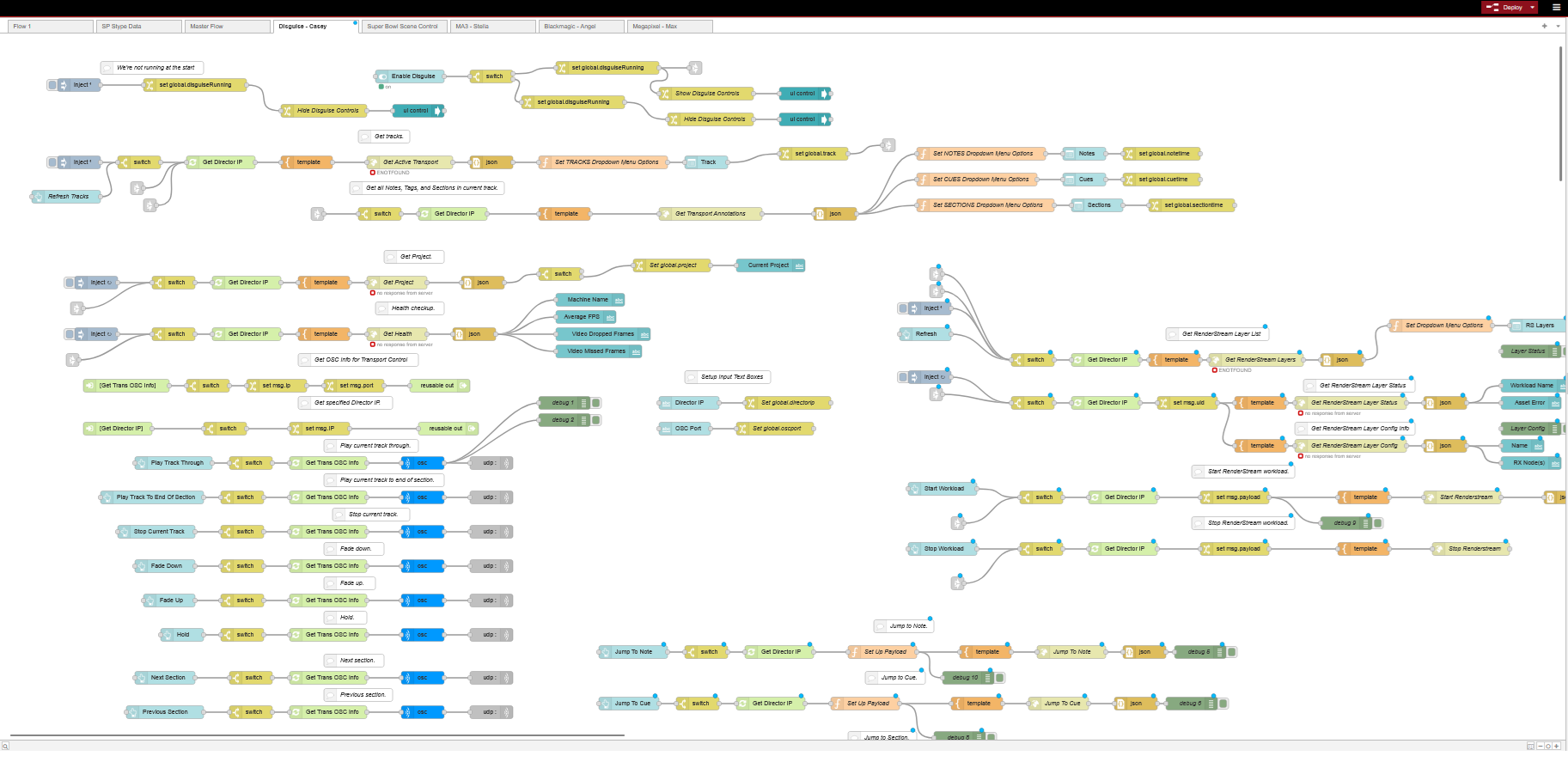Toggle the debug 9 node output

1378,523
